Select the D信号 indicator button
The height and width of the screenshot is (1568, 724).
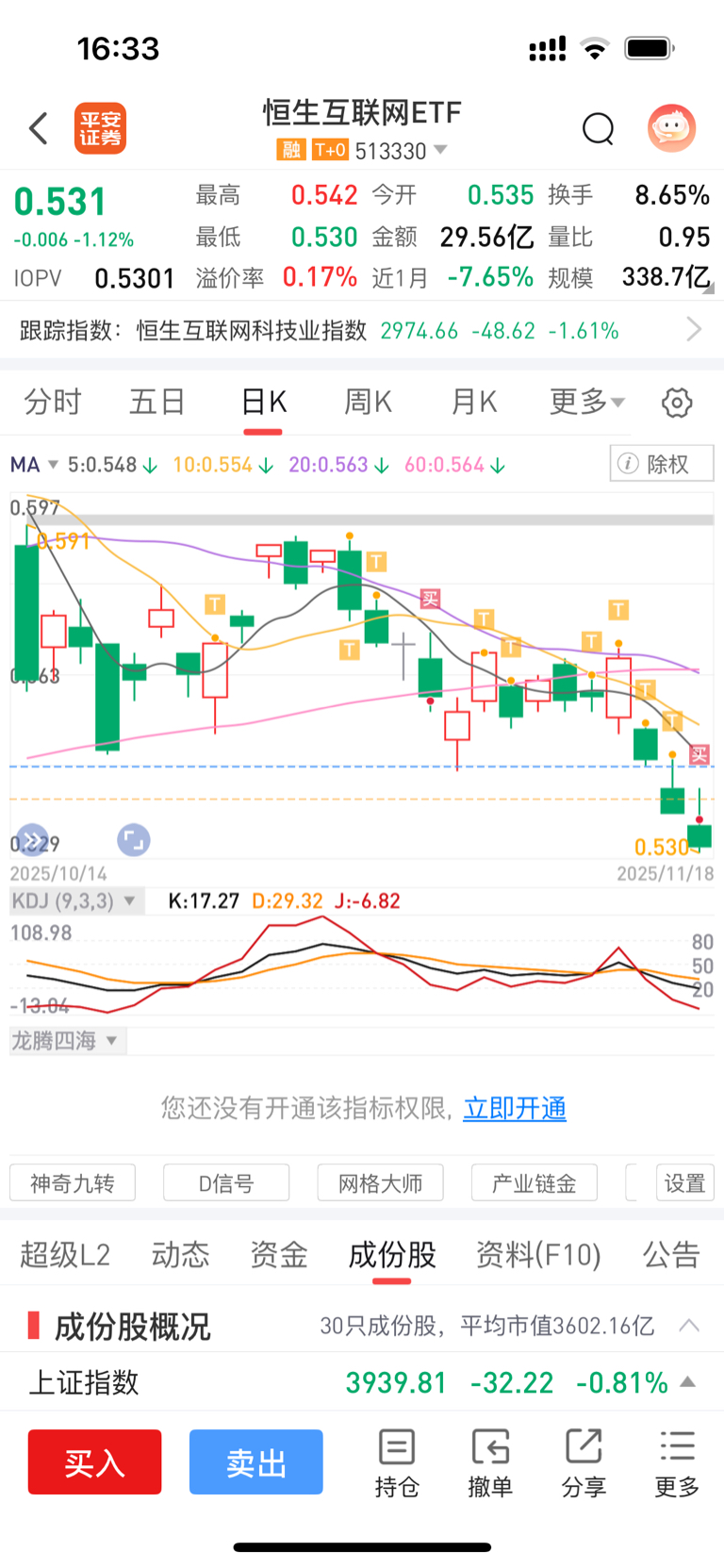tap(226, 1182)
